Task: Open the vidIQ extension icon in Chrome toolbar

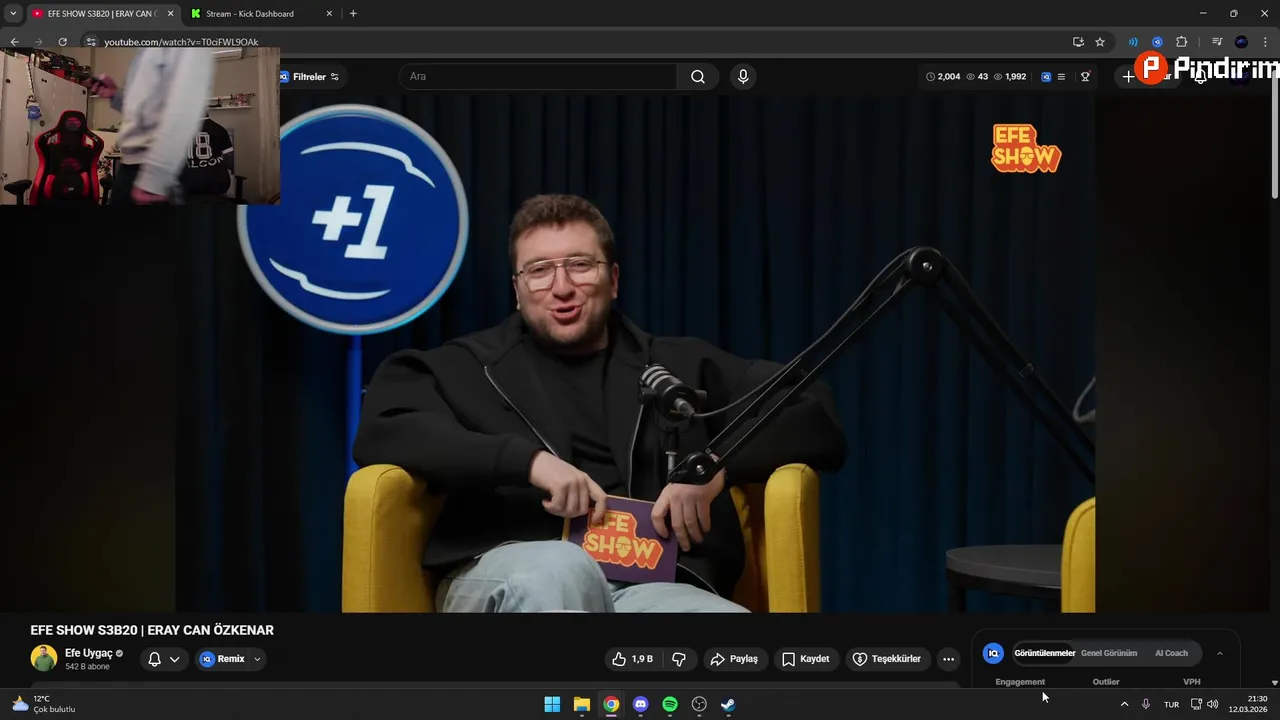Action: [1157, 42]
